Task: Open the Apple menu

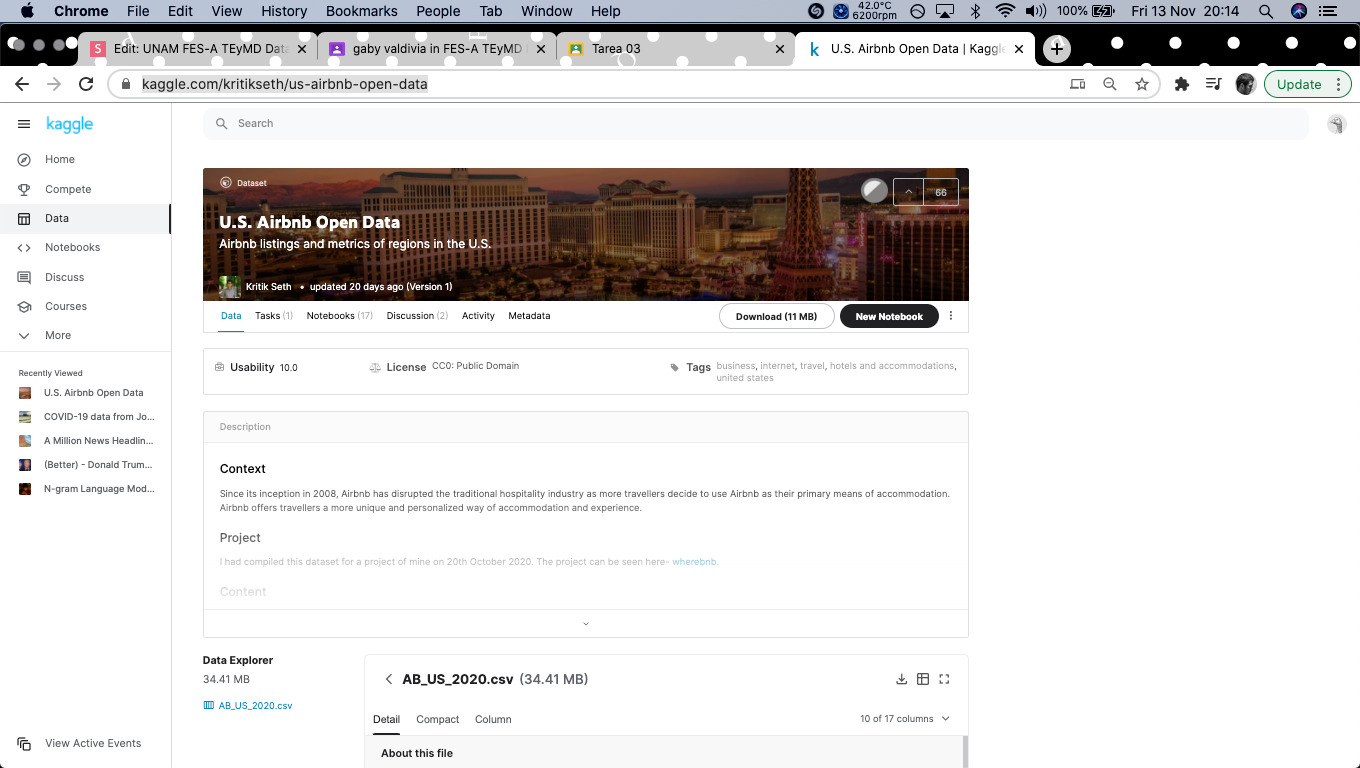Action: point(27,11)
